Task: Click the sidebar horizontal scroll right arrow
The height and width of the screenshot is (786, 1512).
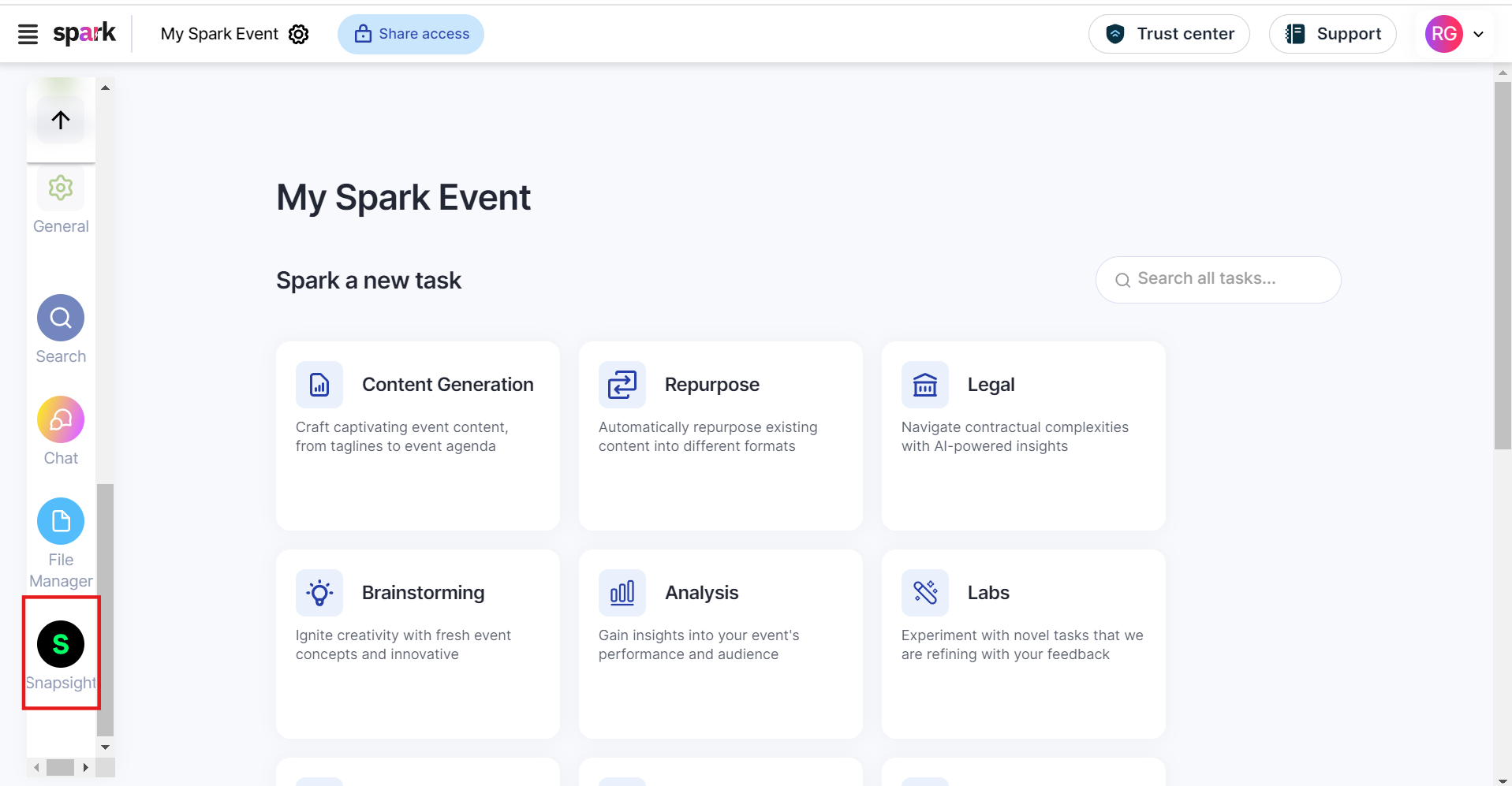Action: 85,767
